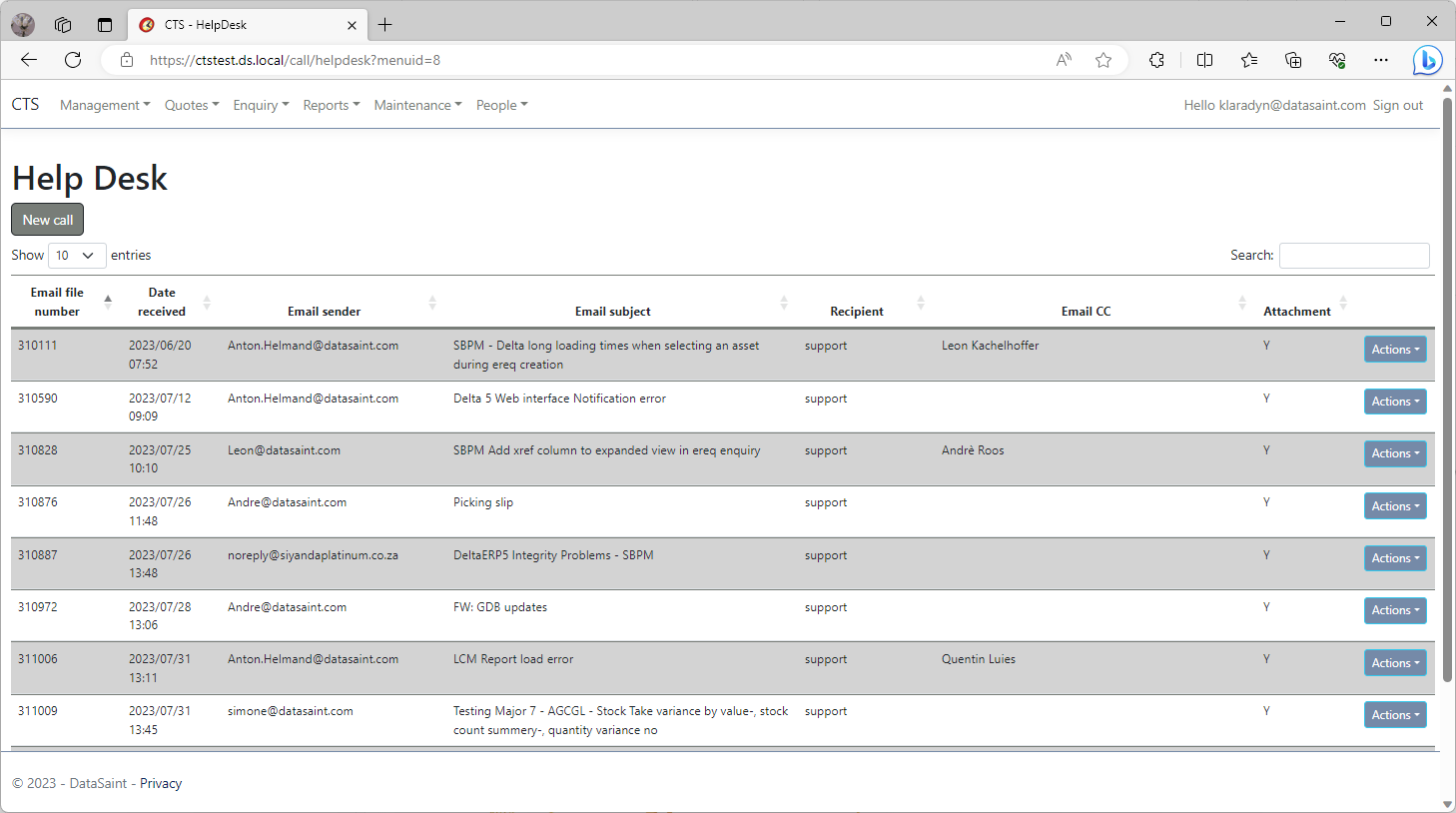The width and height of the screenshot is (1456, 813).
Task: Select subject 'DeltaERP5 Integrity Problems - SBPM'
Action: point(553,555)
